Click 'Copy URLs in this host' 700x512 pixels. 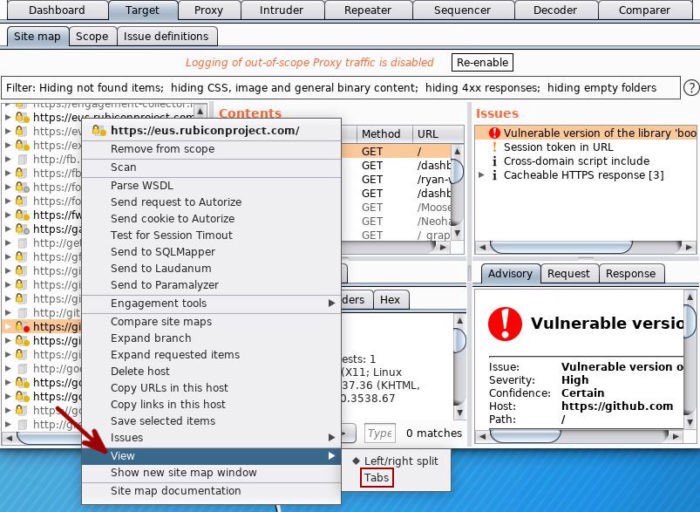coord(212,387)
